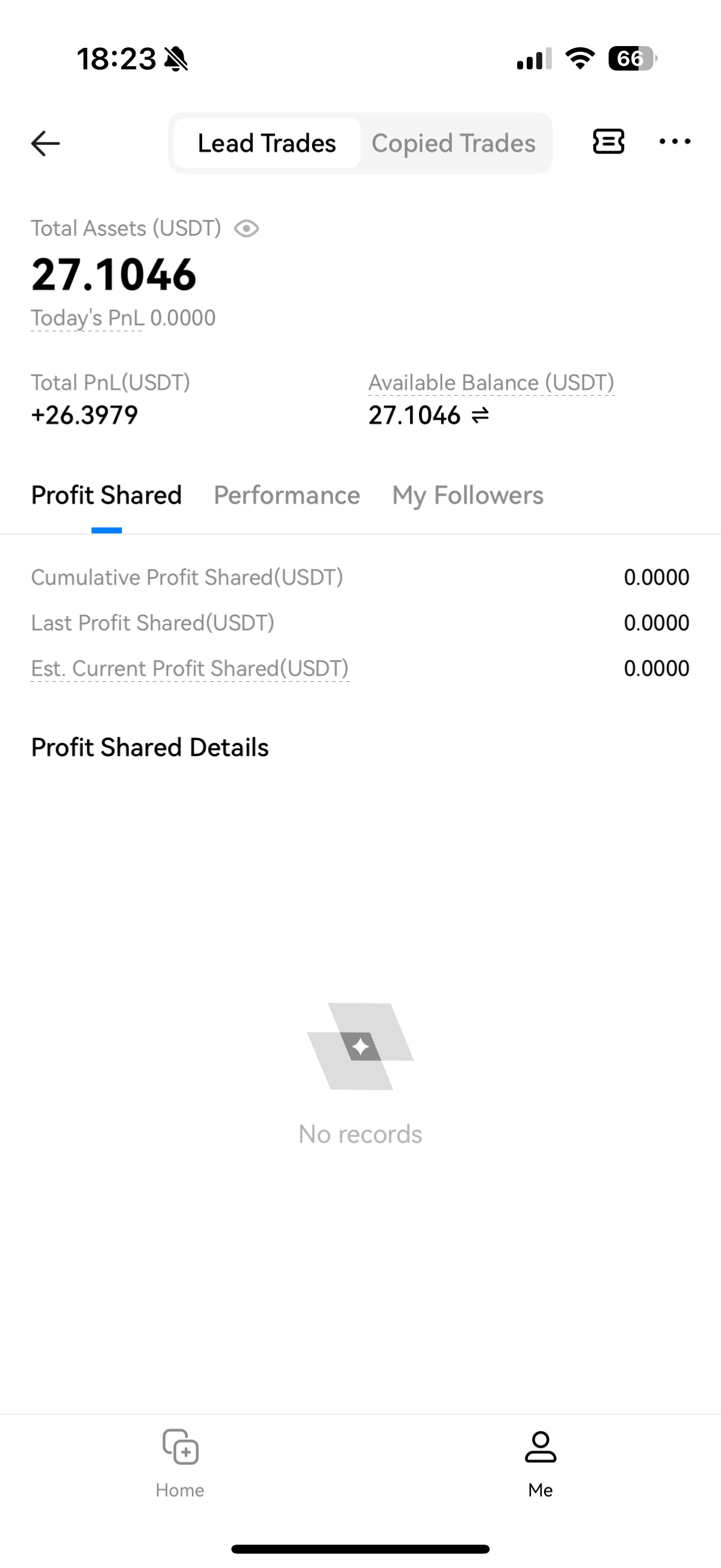Tap the 27.1046 total assets amount

click(114, 274)
